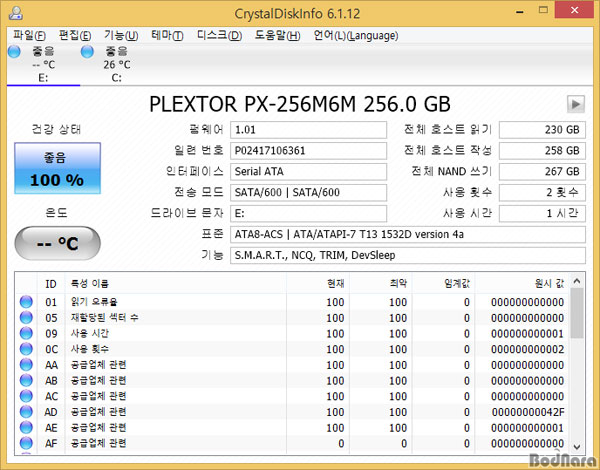Click raw value 00000000042F
This screenshot has height=470, width=600.
pyautogui.click(x=528, y=412)
